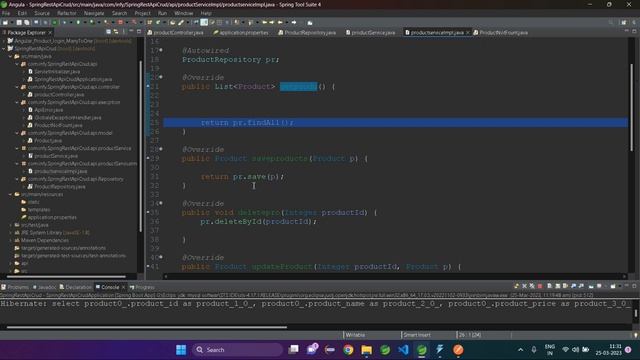Click the Smart Insert status bar entry
The width and height of the screenshot is (640, 360).
[417, 335]
